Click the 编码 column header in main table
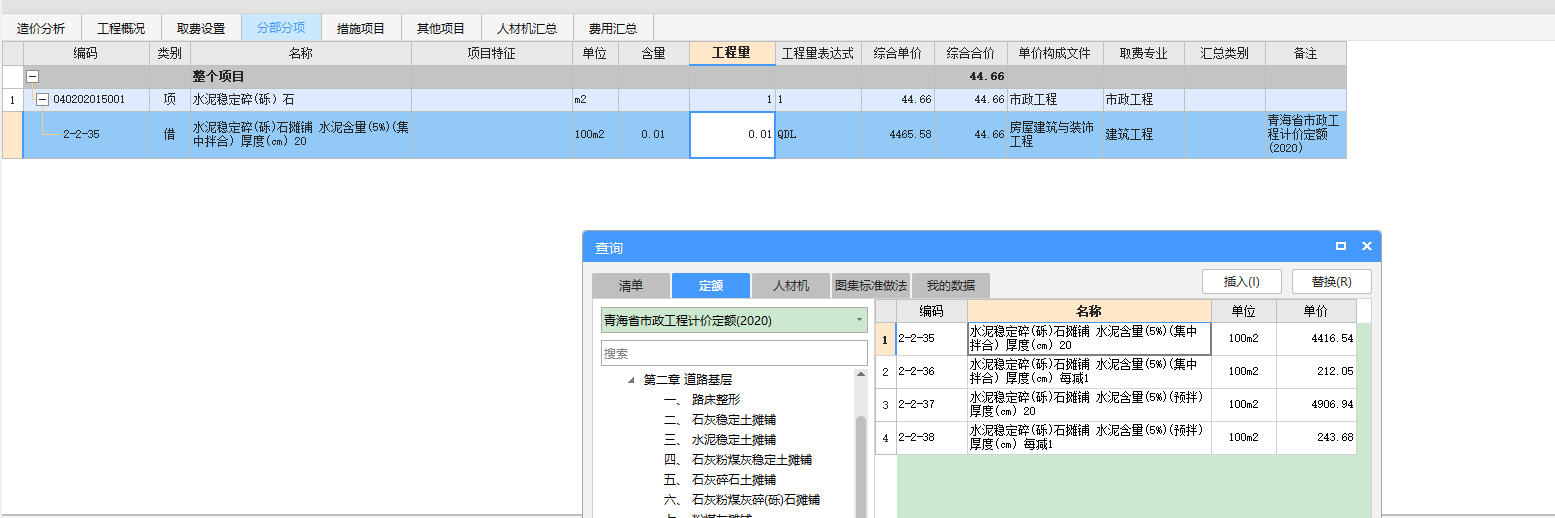 (86, 53)
